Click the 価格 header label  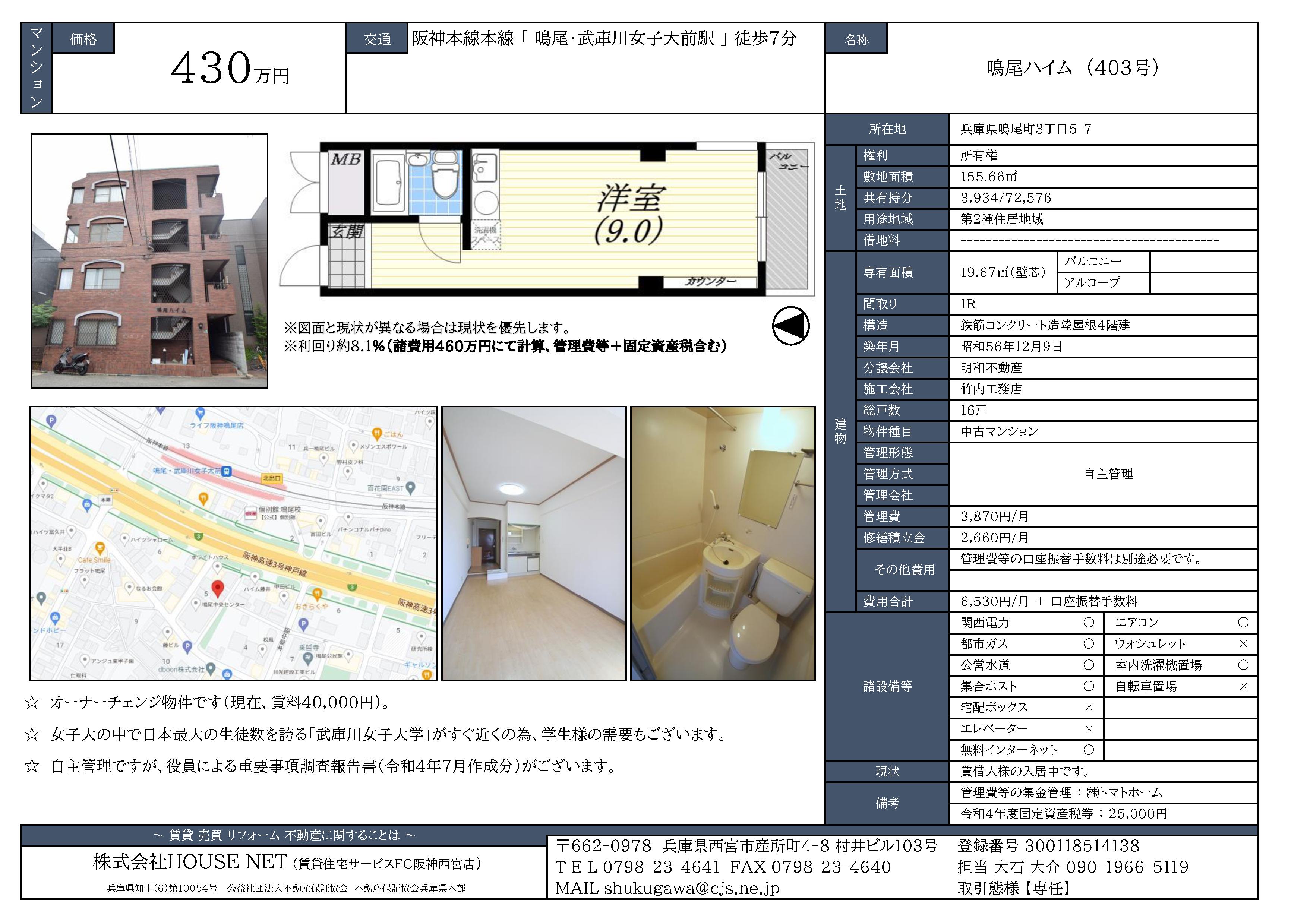(83, 39)
